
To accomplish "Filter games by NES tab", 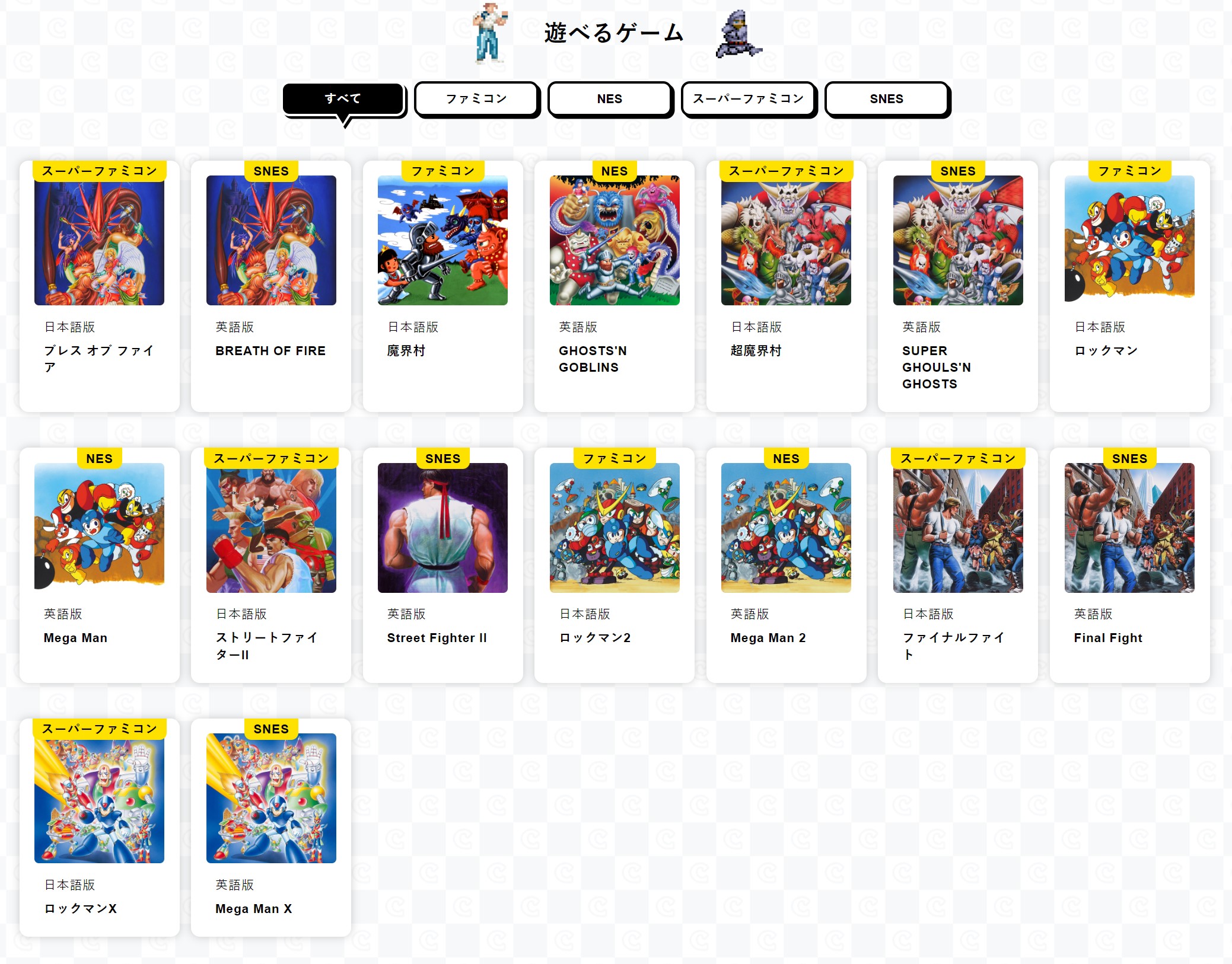I will pos(610,99).
